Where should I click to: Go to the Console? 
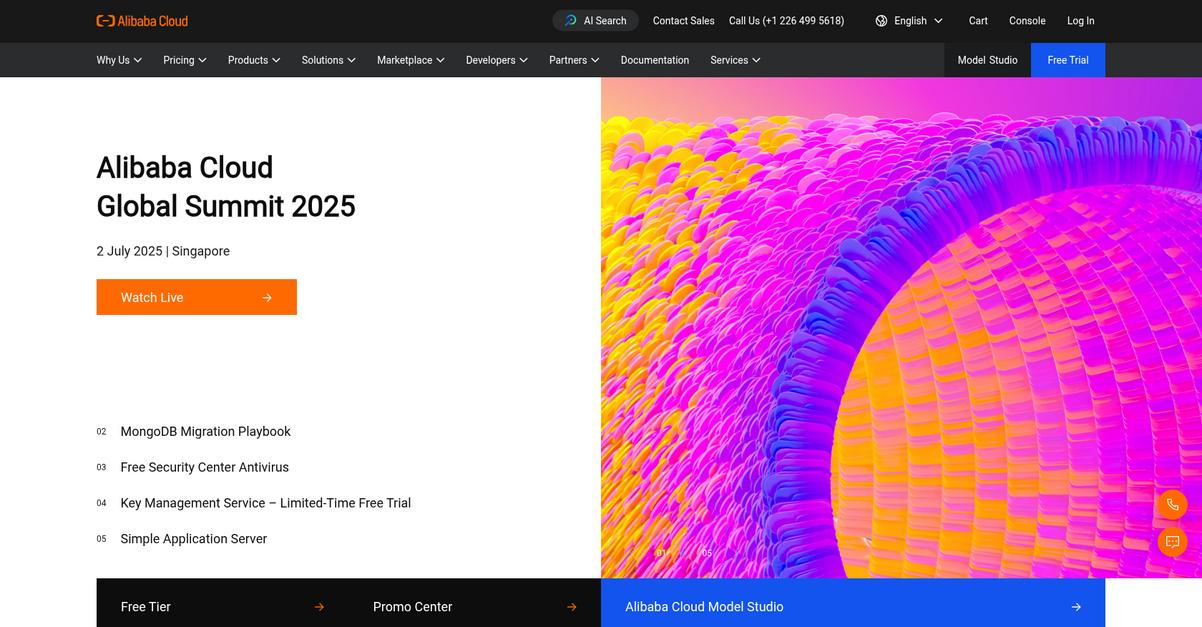pos(1027,21)
